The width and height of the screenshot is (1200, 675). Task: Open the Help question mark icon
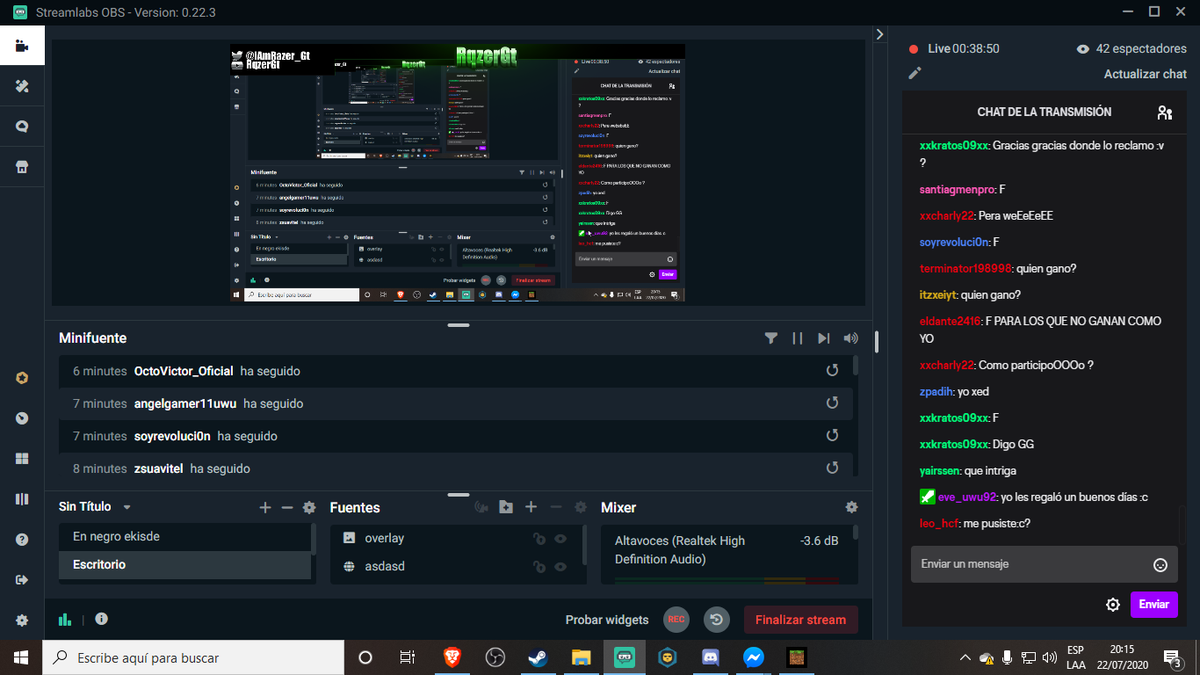coord(22,539)
